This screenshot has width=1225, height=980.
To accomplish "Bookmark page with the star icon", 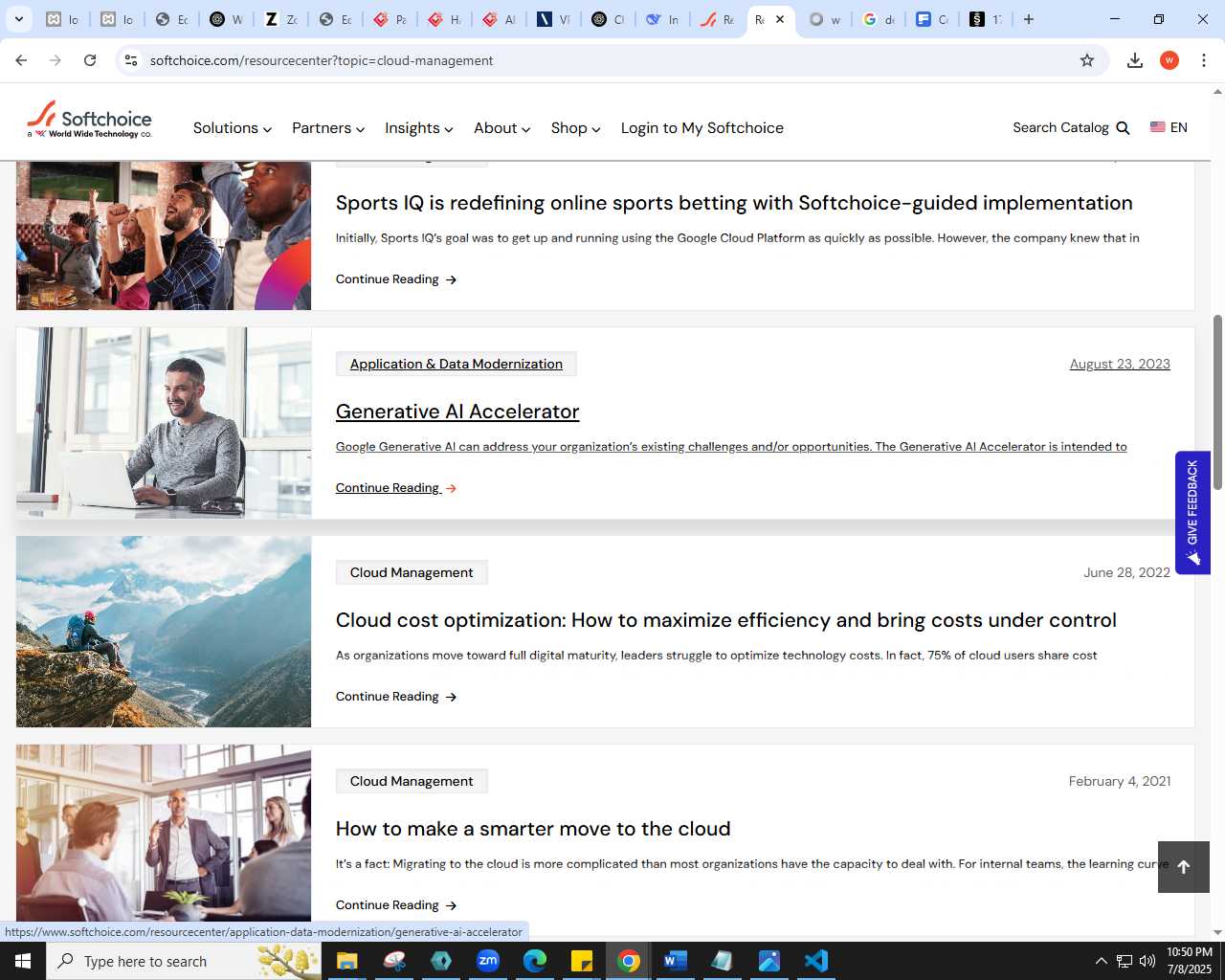I will coord(1087,60).
